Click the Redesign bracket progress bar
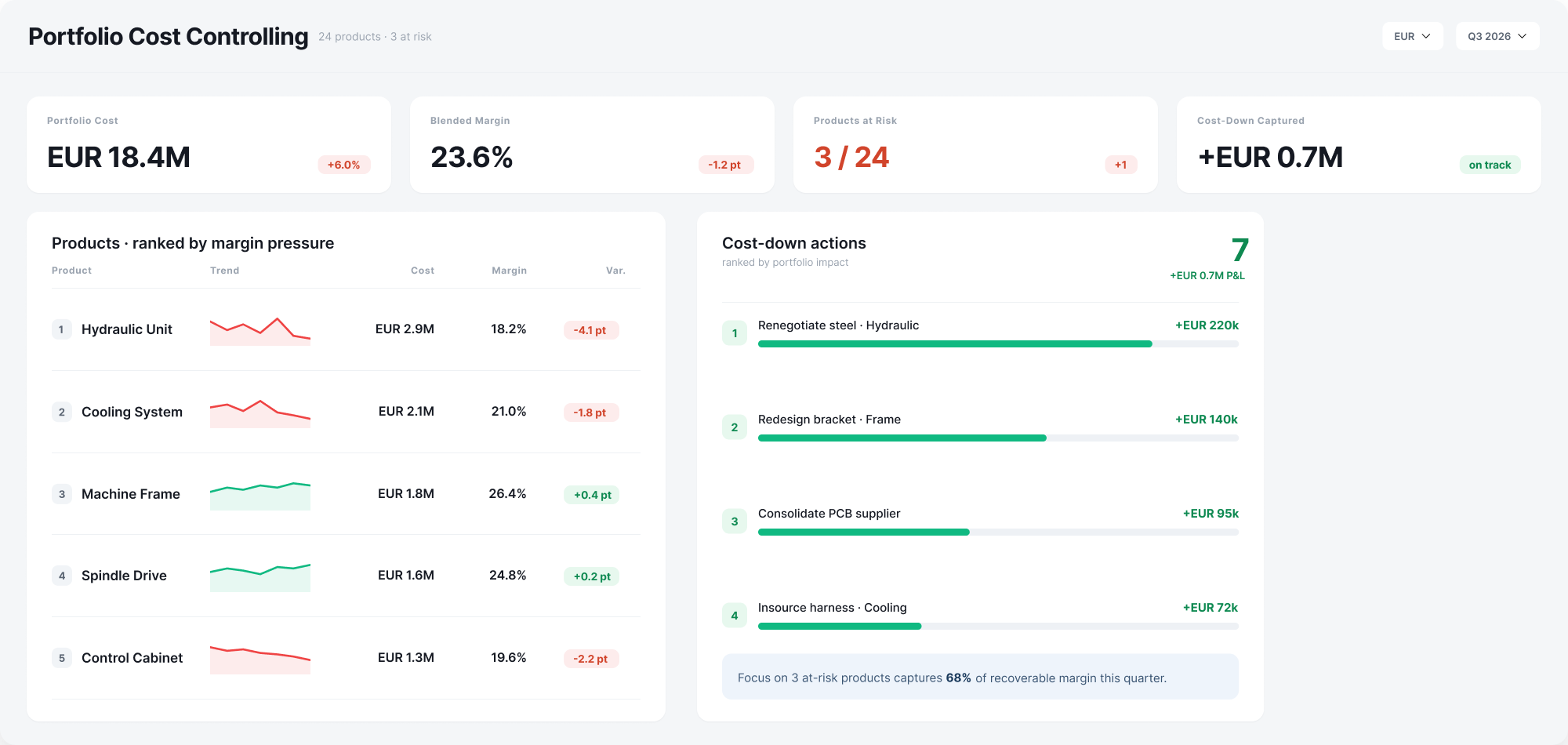1568x745 pixels. click(x=998, y=438)
